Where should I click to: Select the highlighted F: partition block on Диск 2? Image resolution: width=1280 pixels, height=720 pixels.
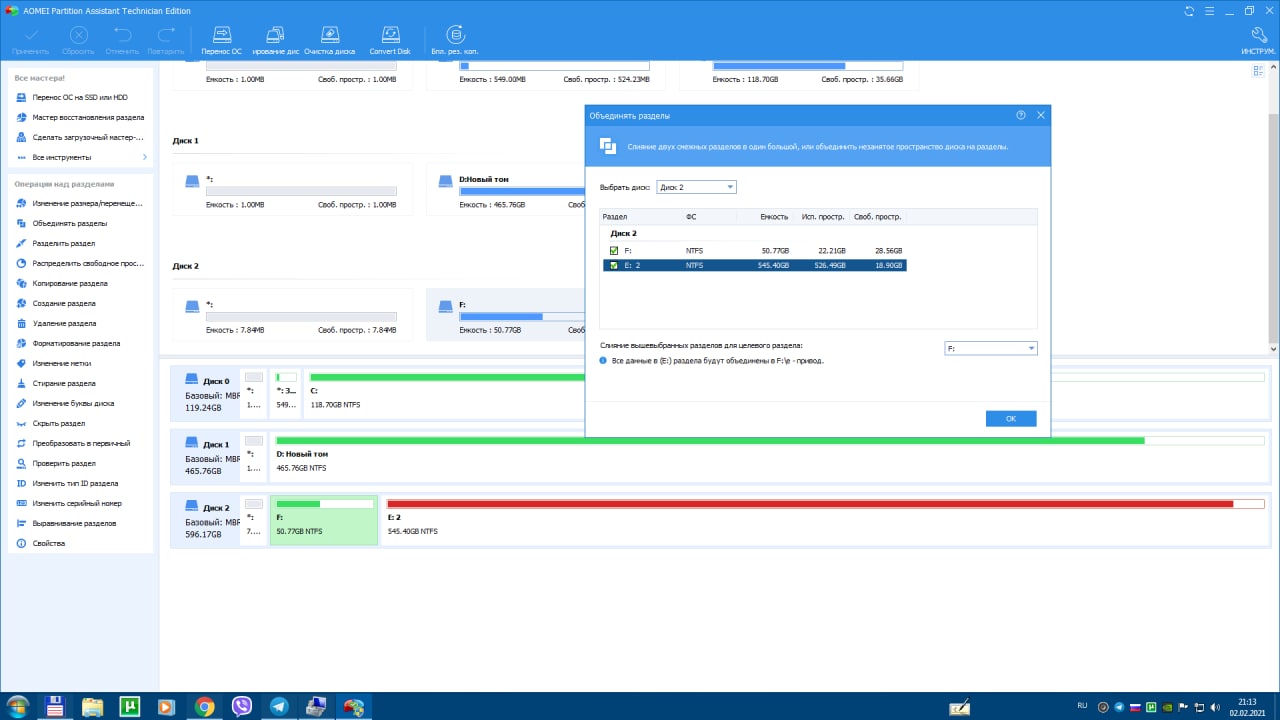[324, 519]
